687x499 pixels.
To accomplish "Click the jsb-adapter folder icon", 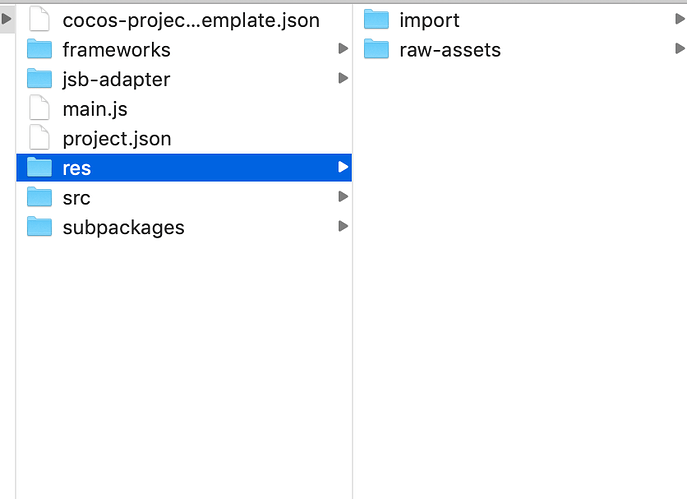I will click(39, 79).
